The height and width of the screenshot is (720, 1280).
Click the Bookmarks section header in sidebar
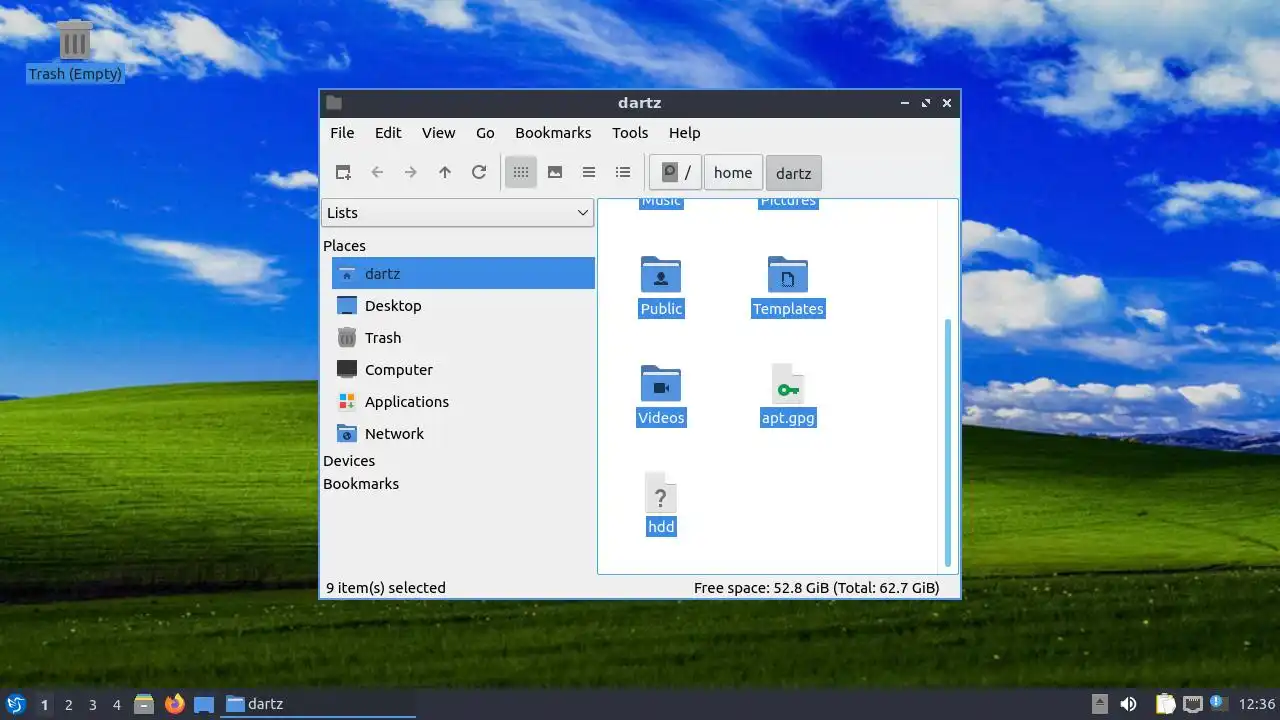pos(361,483)
